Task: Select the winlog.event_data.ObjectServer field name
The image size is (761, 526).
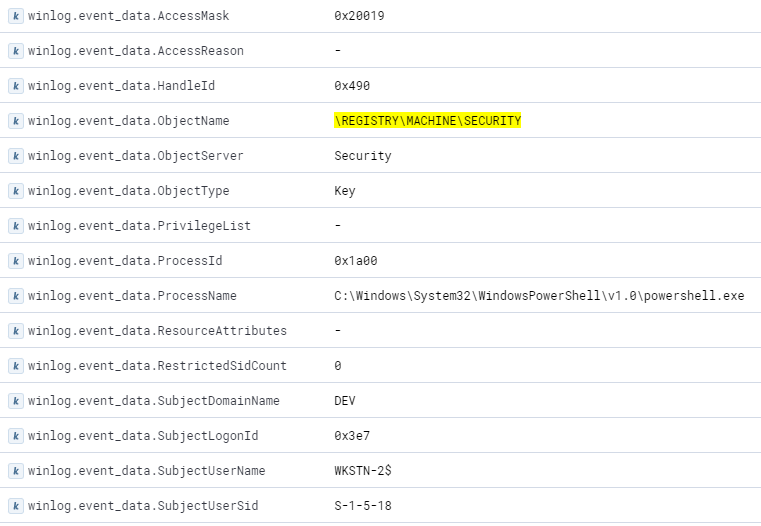Action: click(135, 156)
